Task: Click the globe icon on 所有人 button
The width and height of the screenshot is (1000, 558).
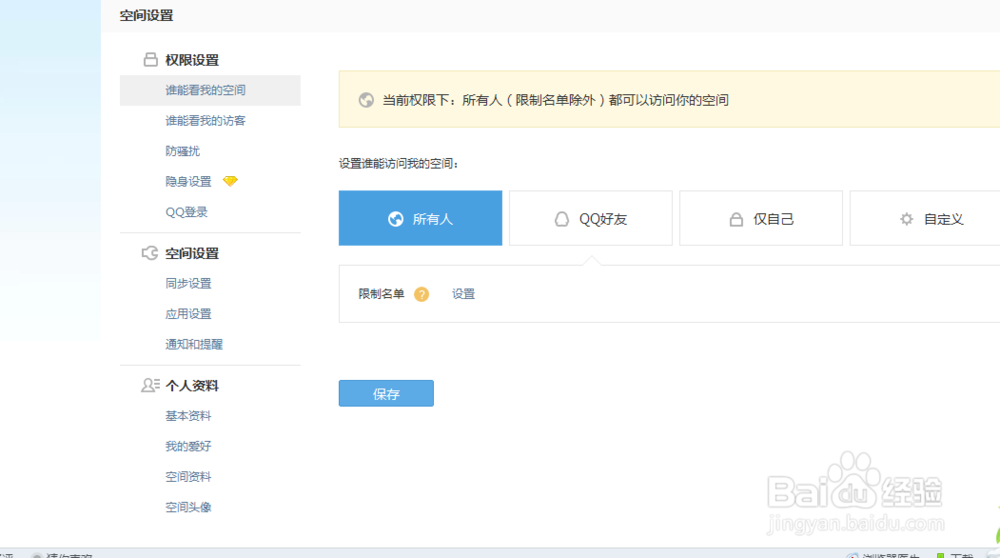Action: 395,219
